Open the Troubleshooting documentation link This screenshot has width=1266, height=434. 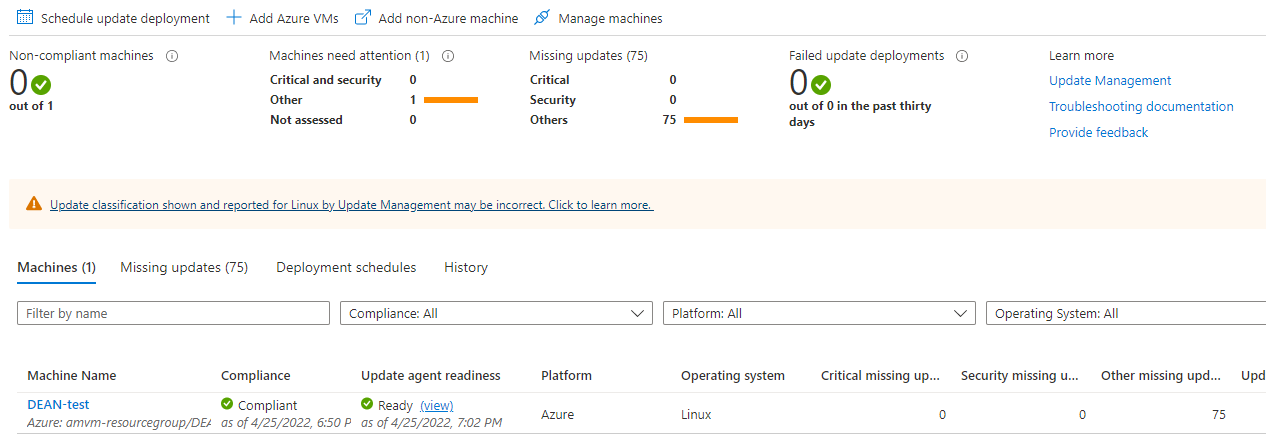pyautogui.click(x=1141, y=107)
